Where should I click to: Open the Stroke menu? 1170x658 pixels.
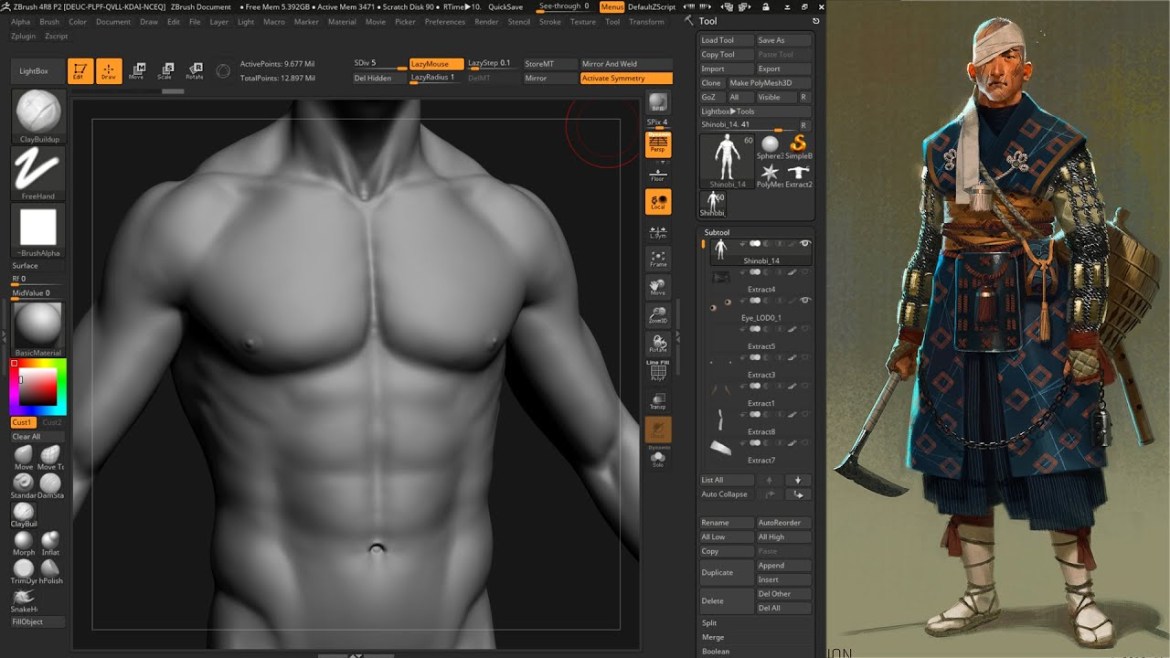[550, 22]
